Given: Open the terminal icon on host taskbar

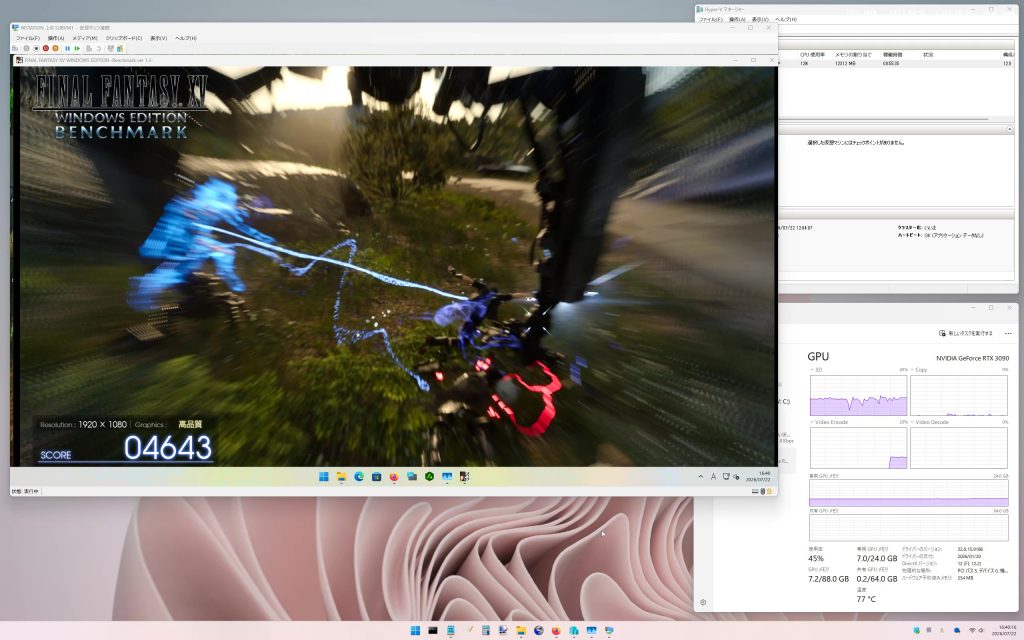Looking at the screenshot, I should pos(432,630).
